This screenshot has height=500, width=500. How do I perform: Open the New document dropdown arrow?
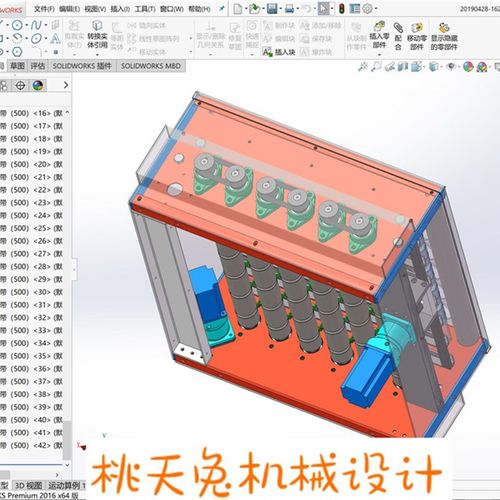246,9
